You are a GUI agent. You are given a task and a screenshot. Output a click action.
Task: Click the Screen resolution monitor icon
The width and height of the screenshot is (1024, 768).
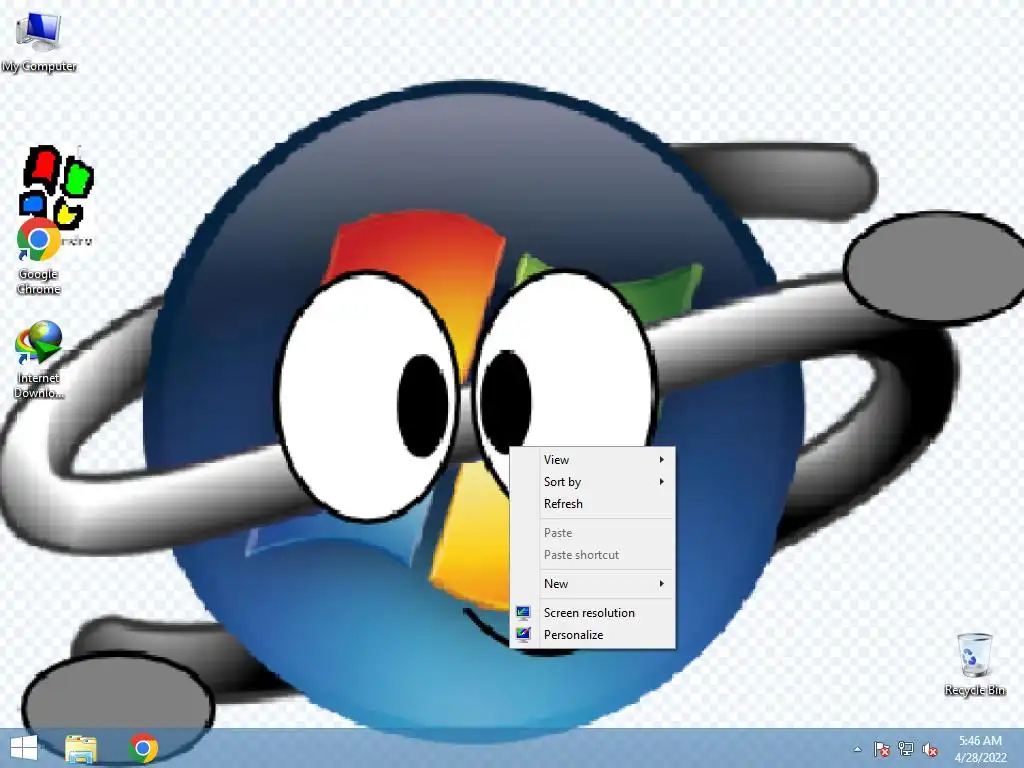coord(523,613)
